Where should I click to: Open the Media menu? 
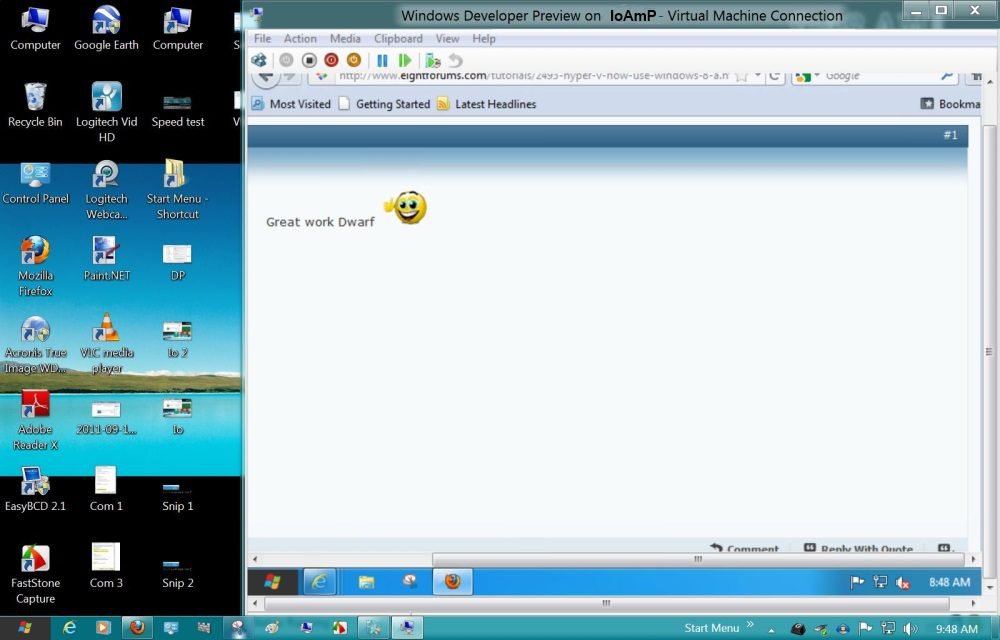coord(345,39)
